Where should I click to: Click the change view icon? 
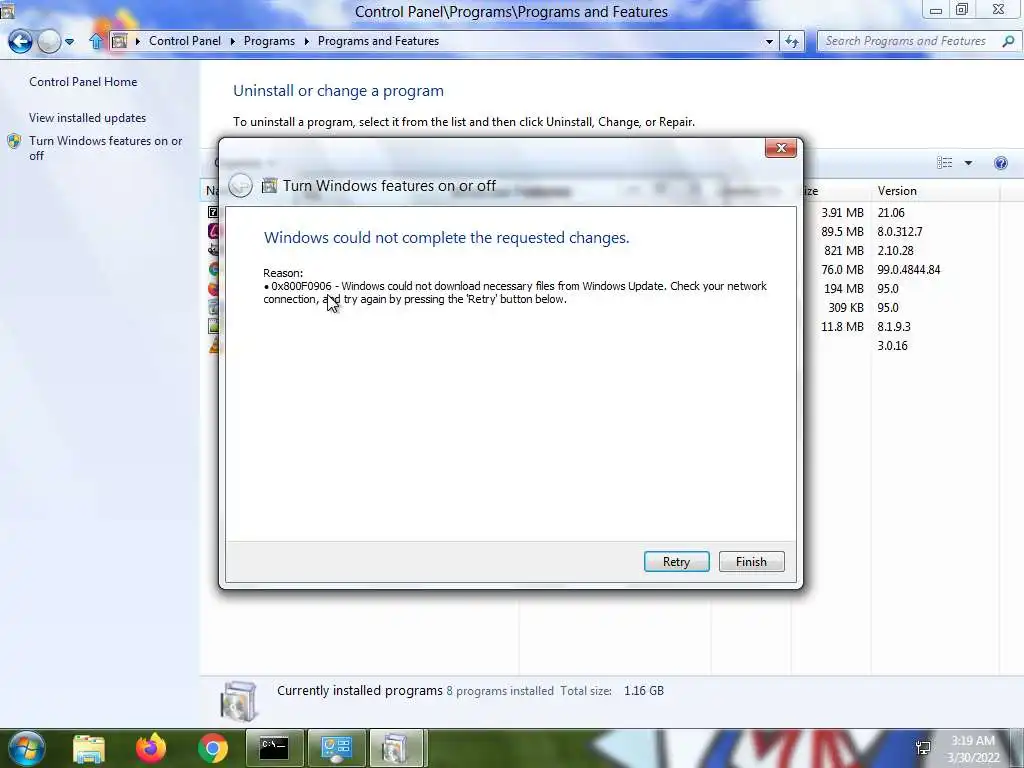[x=944, y=163]
